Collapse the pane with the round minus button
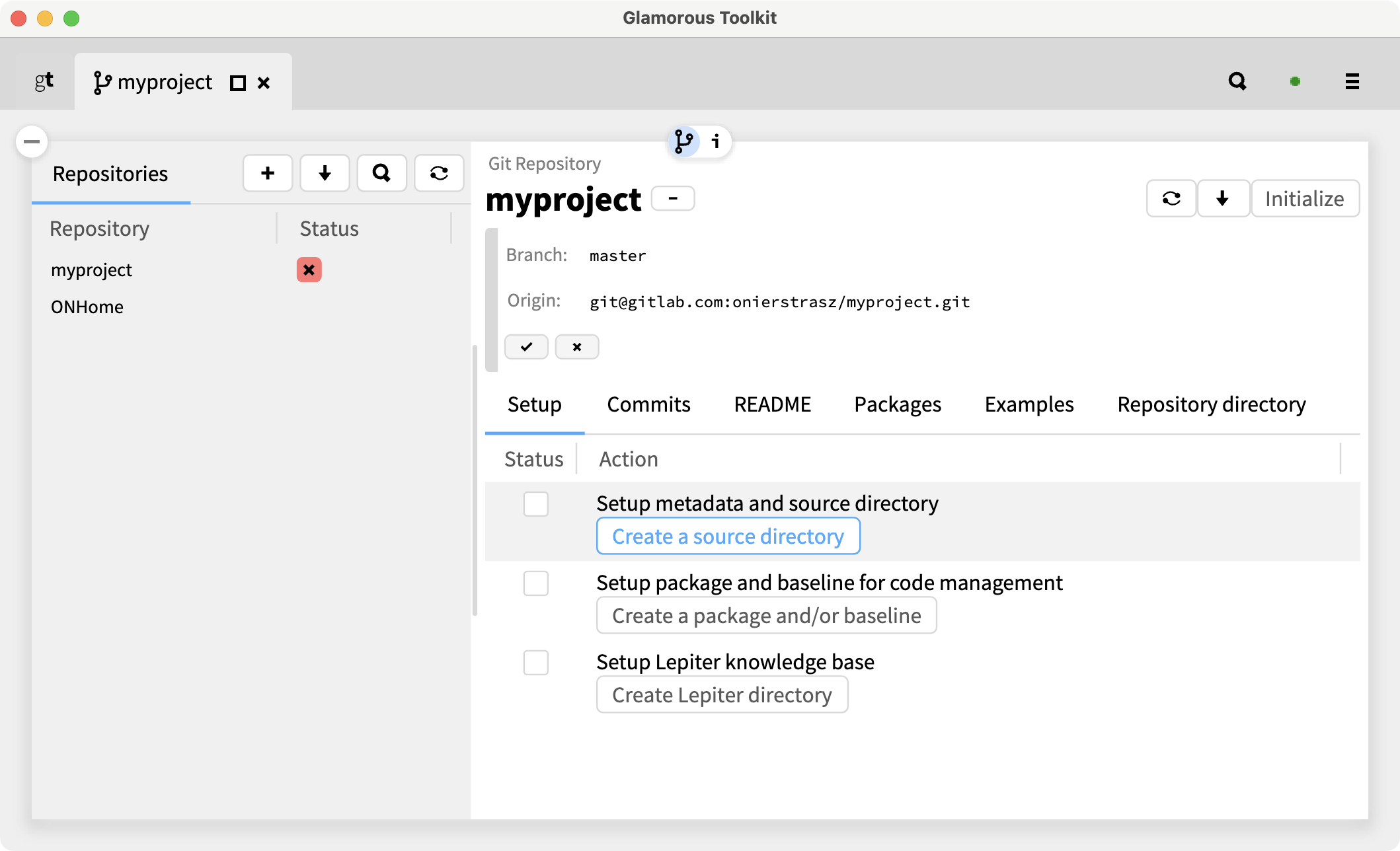Viewport: 1400px width, 851px height. pos(32,141)
